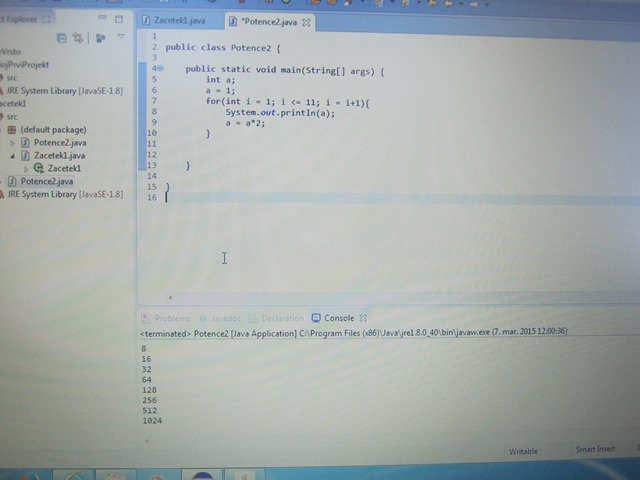Click Collapse All icon in Package Explorer
The image size is (640, 480).
pos(63,38)
